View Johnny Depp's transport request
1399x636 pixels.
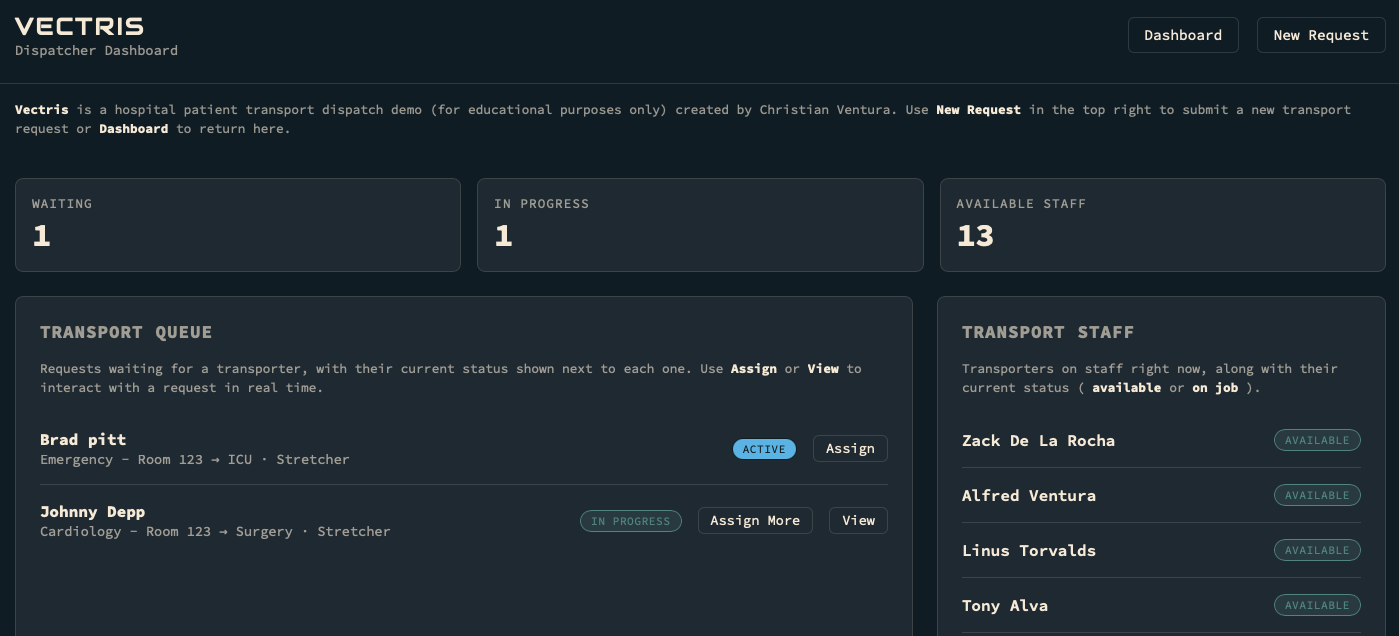(x=858, y=521)
